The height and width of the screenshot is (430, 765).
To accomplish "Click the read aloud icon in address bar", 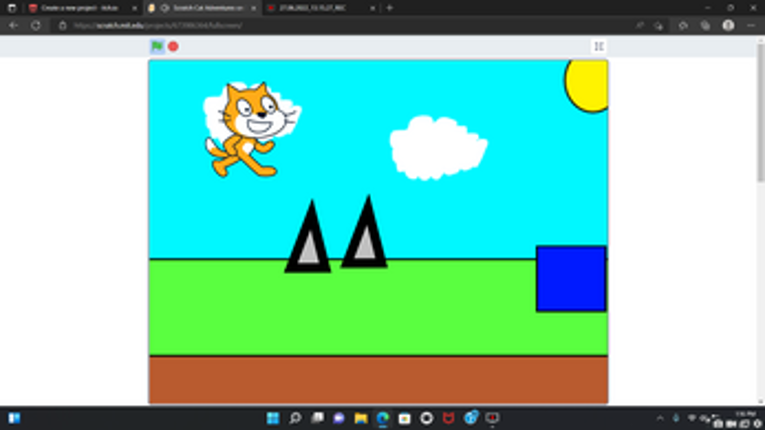I will coord(639,25).
